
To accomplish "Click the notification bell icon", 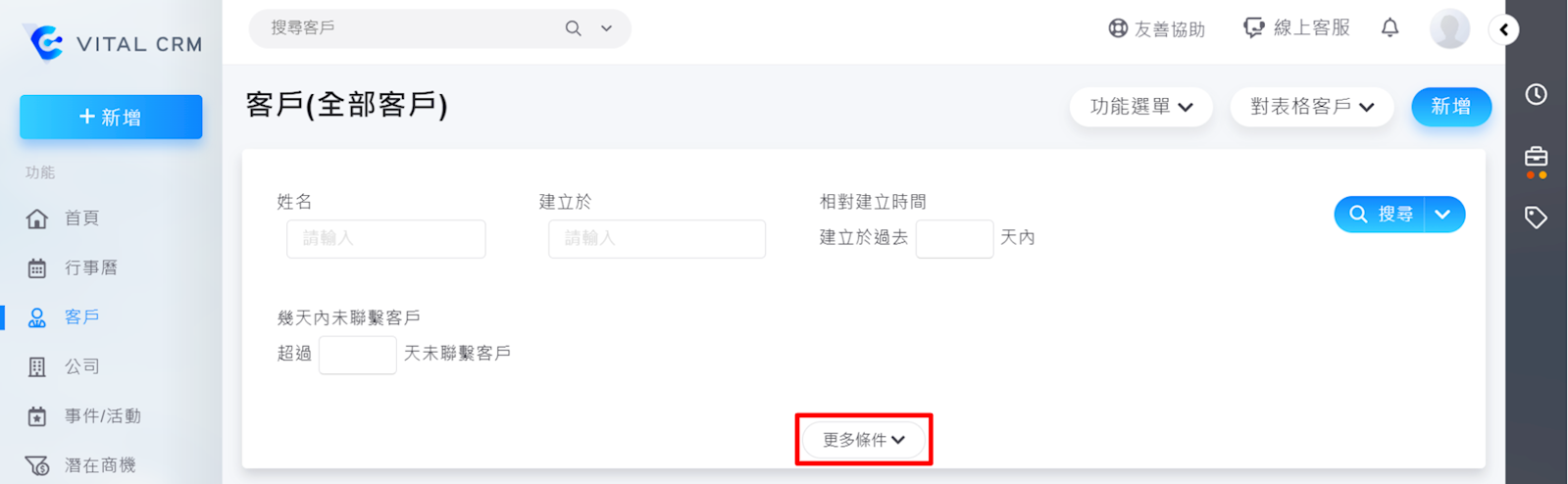I will click(x=1390, y=27).
